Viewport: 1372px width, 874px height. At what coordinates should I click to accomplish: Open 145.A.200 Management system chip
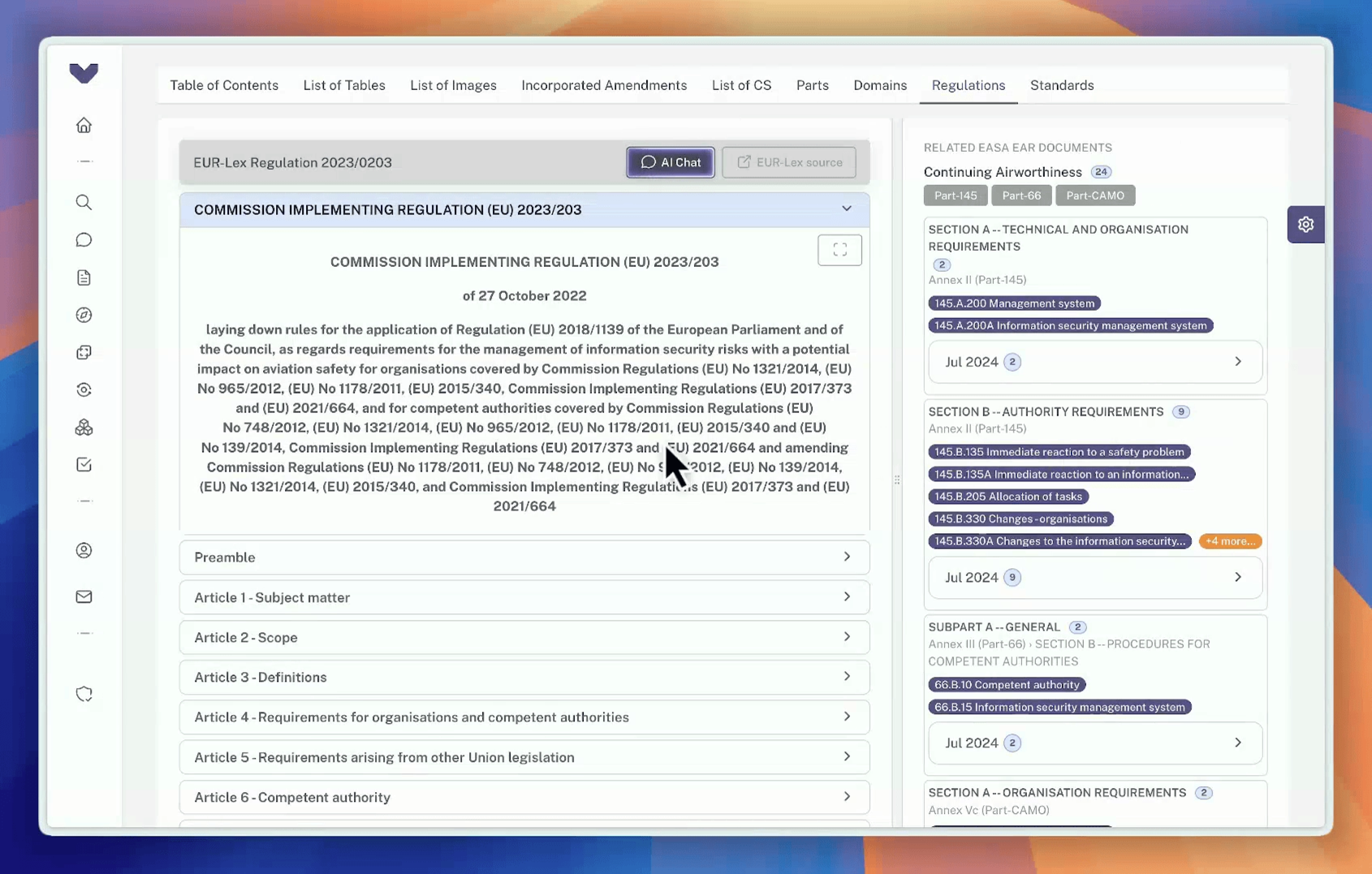[1015, 304]
